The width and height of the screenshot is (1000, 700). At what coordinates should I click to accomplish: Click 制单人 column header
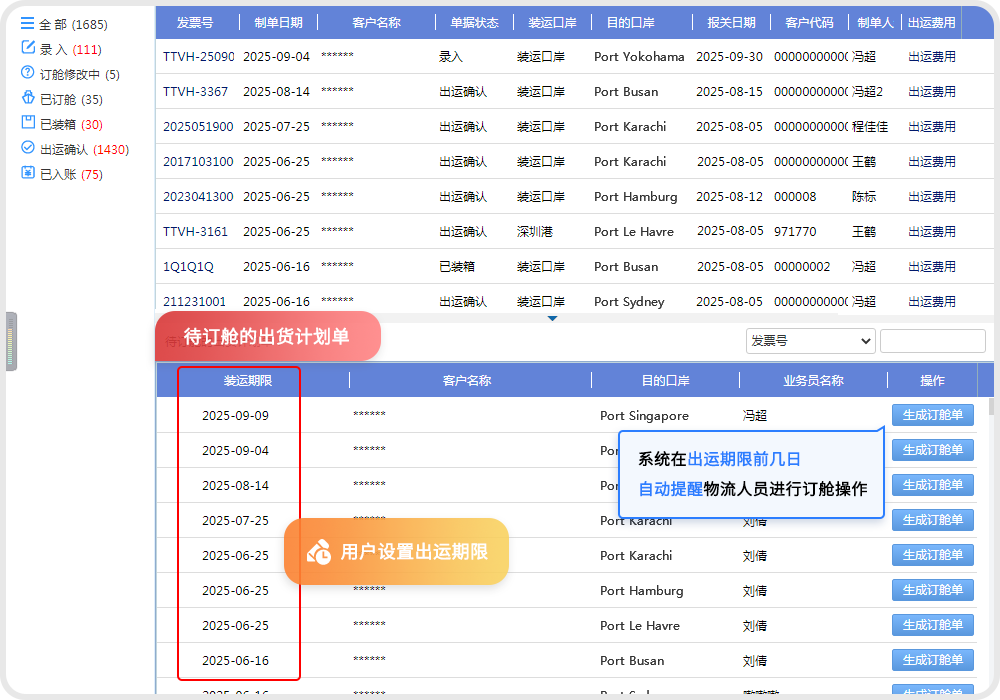(x=875, y=23)
